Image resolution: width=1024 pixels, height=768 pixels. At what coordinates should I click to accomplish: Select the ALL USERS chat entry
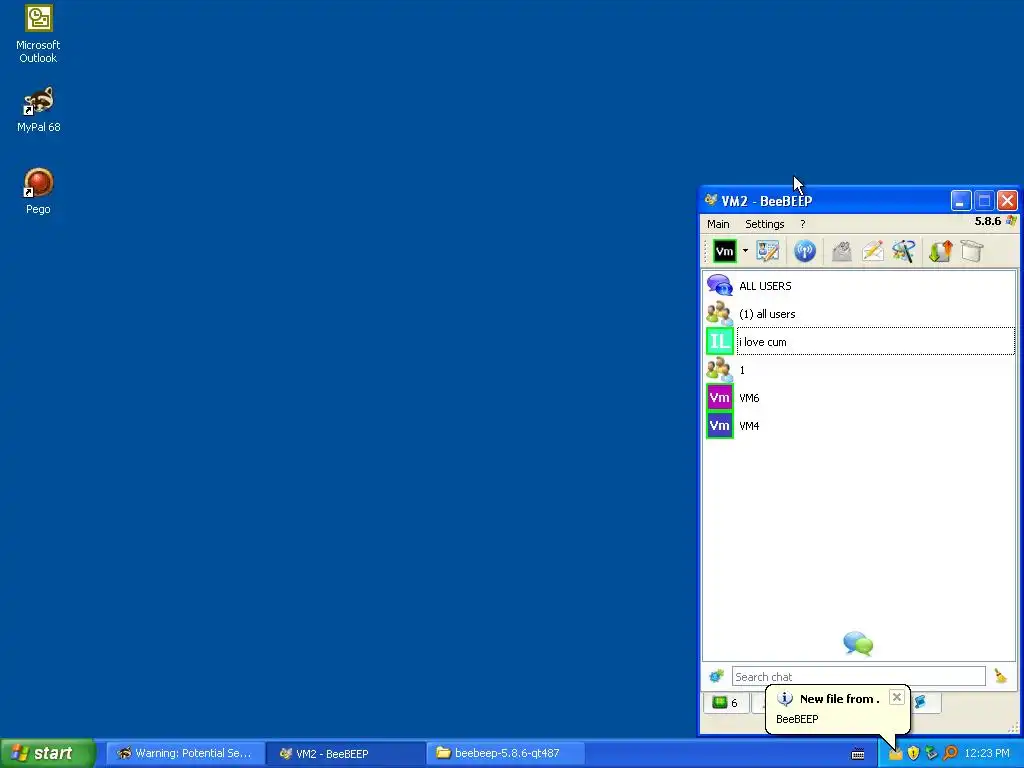pos(859,286)
